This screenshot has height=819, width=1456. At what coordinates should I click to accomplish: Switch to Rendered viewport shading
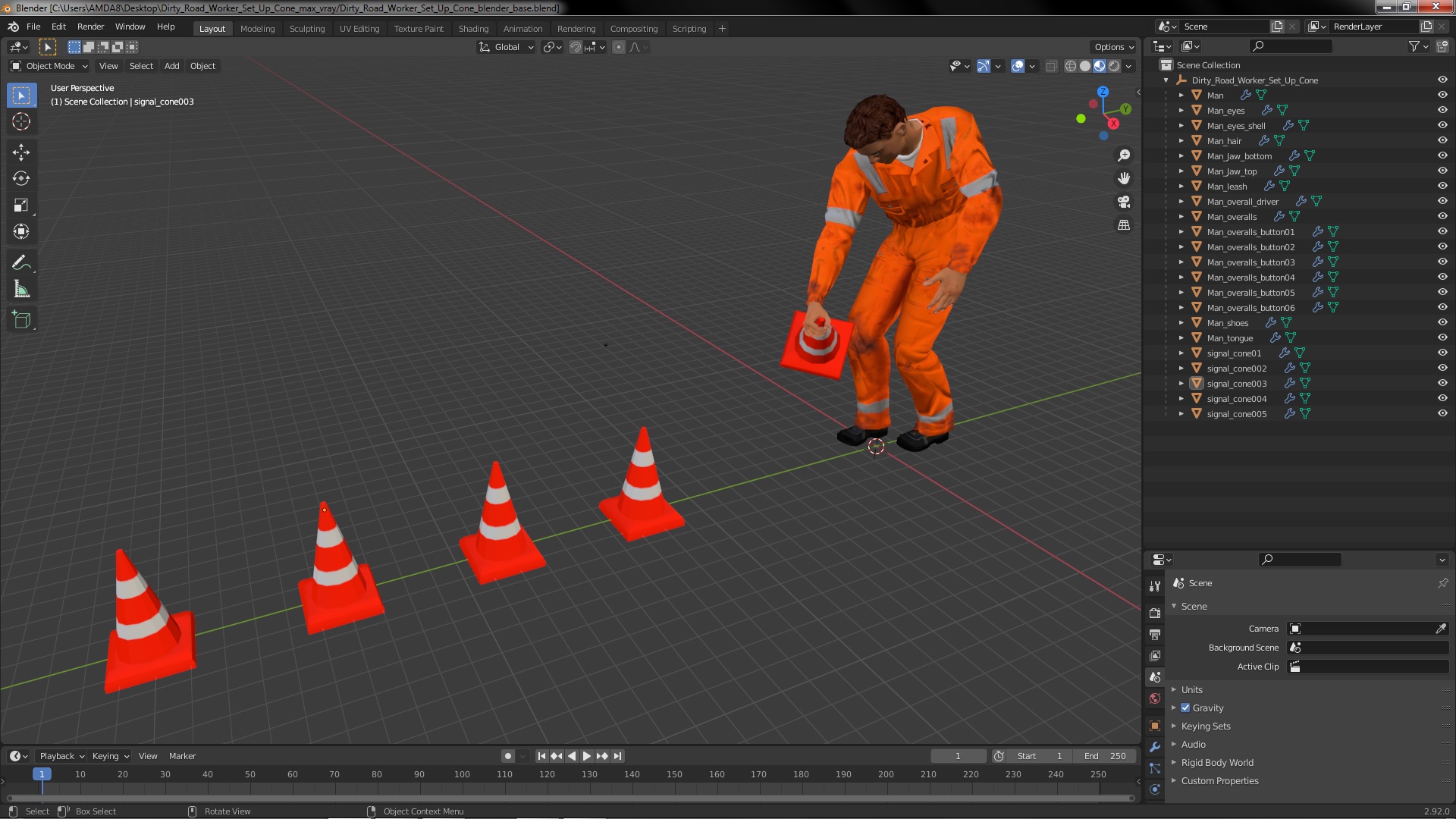tap(1114, 66)
